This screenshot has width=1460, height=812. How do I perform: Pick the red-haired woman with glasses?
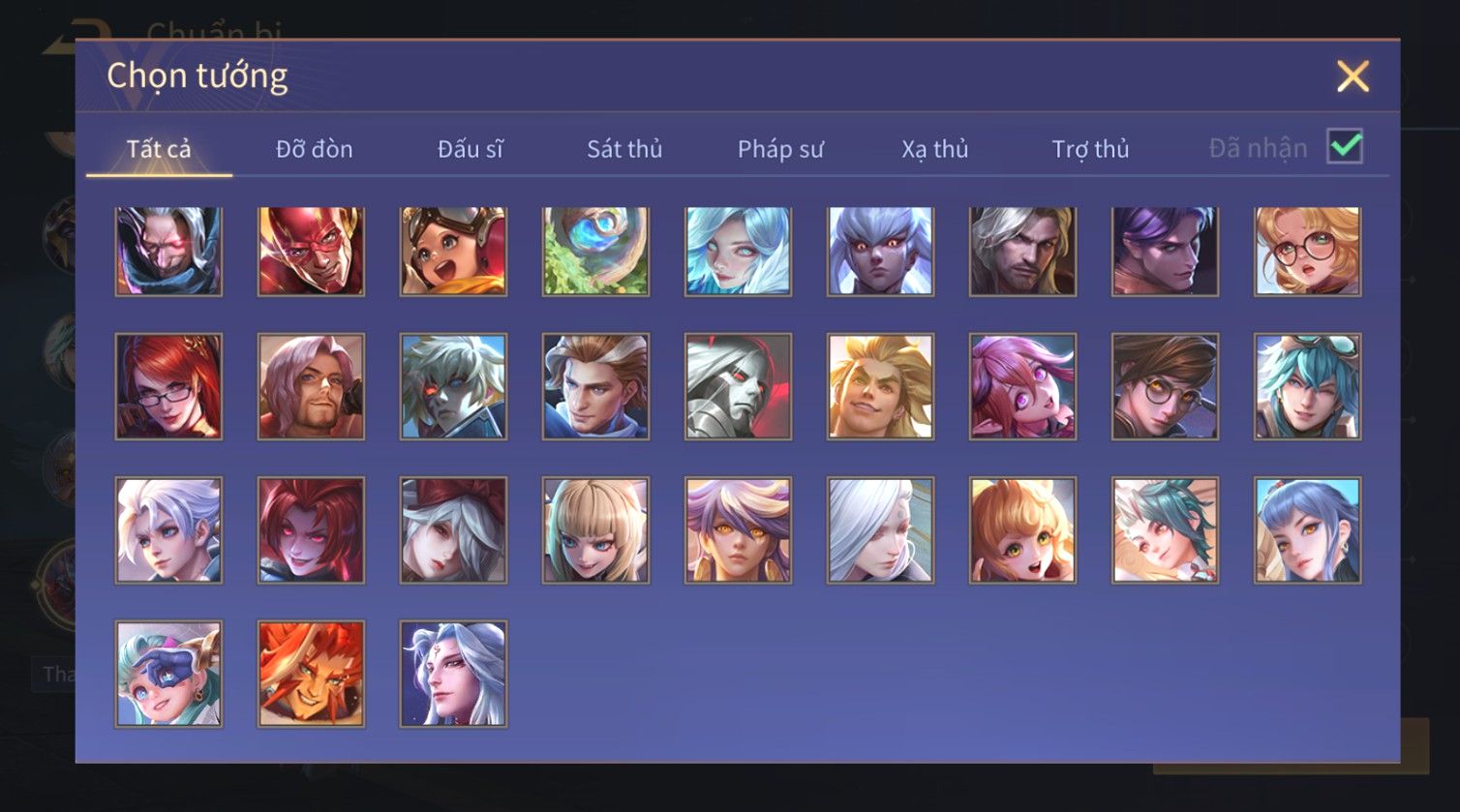click(x=168, y=386)
